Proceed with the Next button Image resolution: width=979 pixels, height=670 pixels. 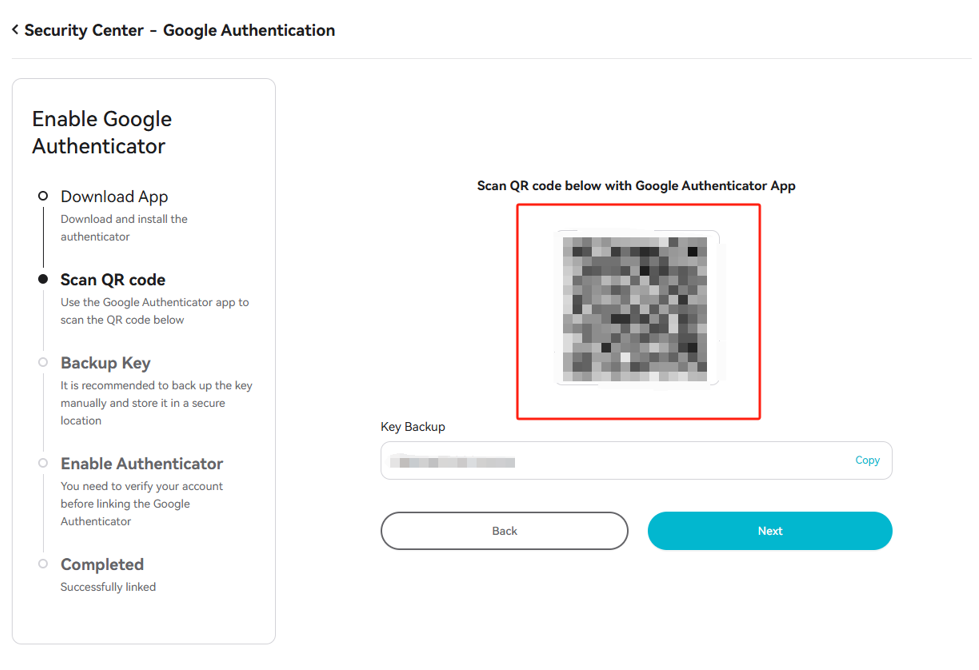[x=770, y=531]
